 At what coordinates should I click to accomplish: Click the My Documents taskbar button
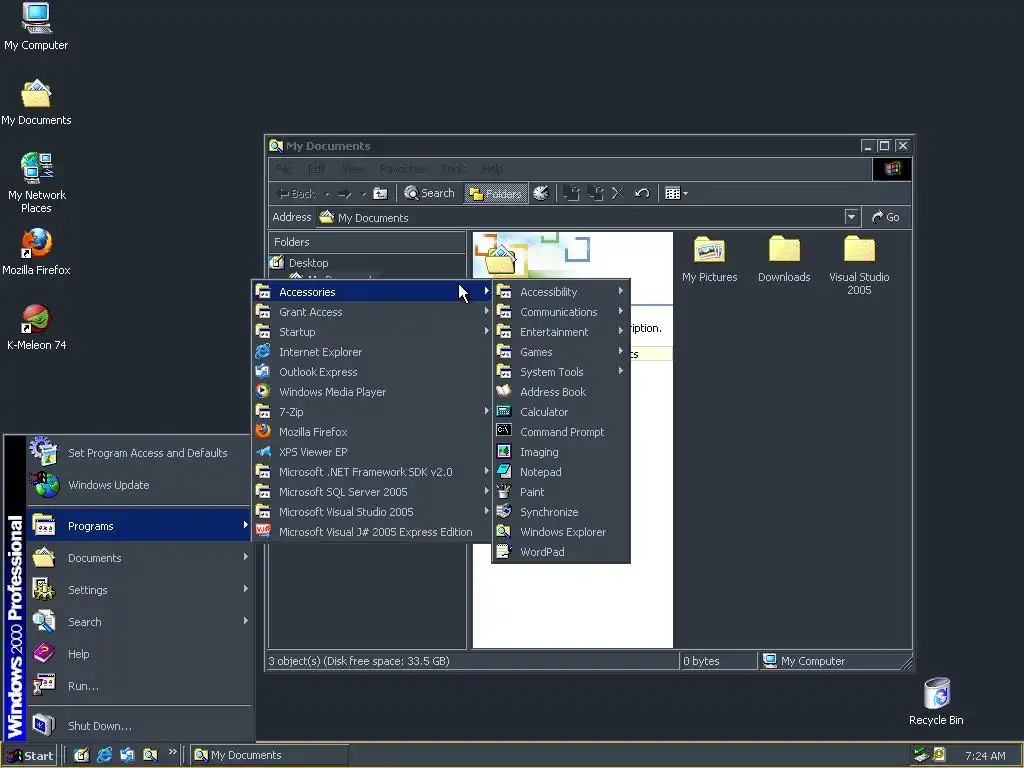pos(269,756)
